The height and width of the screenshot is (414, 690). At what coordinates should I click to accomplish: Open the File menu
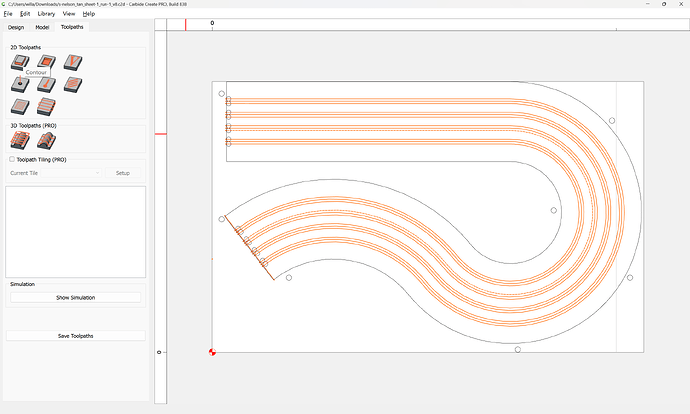coord(8,14)
